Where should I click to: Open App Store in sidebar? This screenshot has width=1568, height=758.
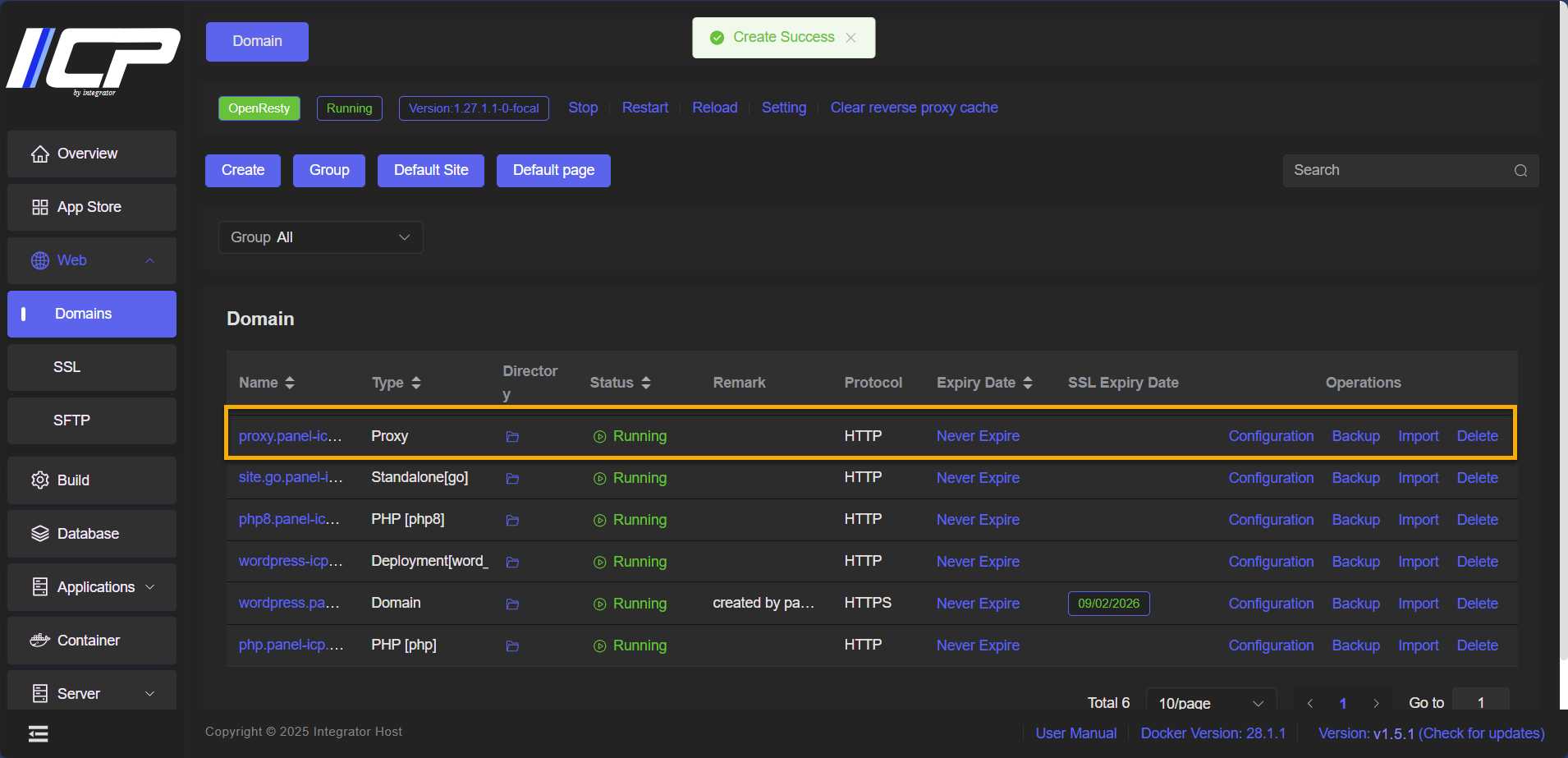click(x=92, y=207)
